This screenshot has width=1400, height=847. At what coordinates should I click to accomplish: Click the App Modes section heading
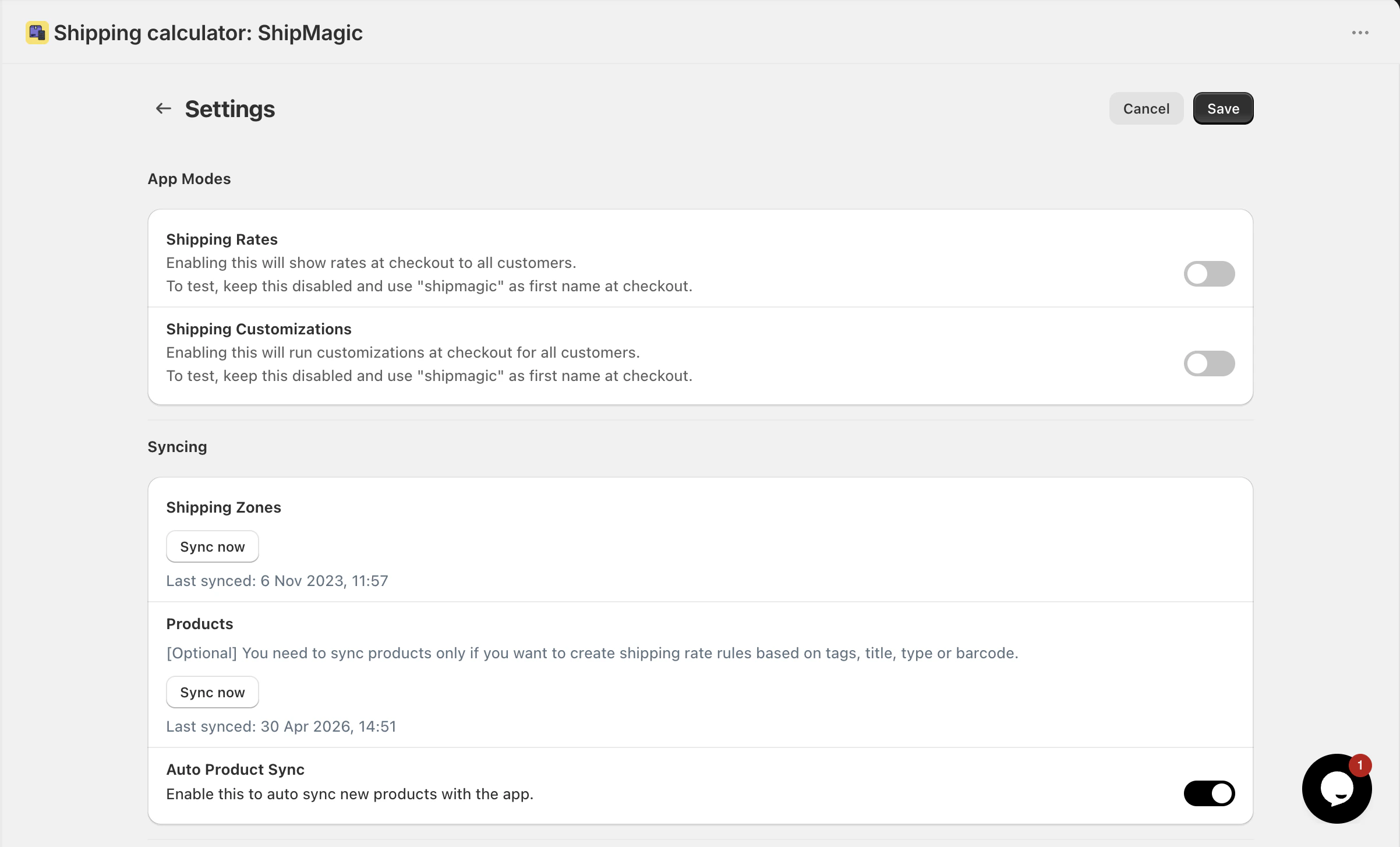click(189, 179)
